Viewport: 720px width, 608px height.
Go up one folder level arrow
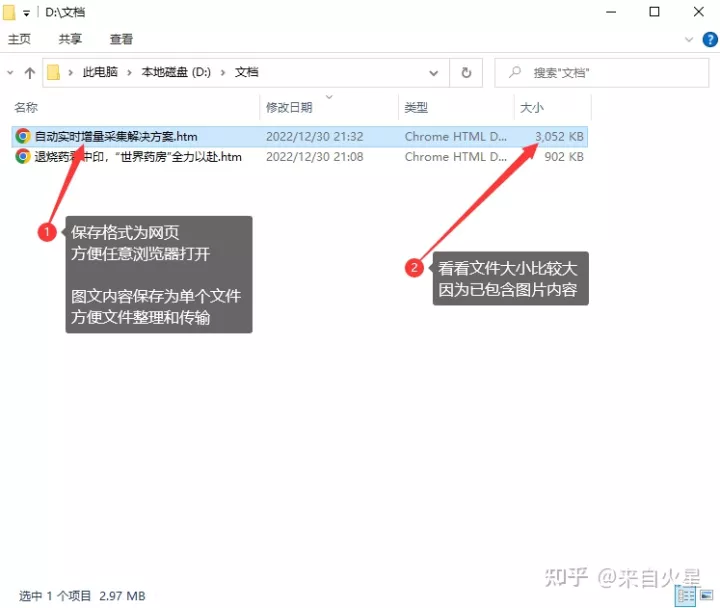pos(30,73)
